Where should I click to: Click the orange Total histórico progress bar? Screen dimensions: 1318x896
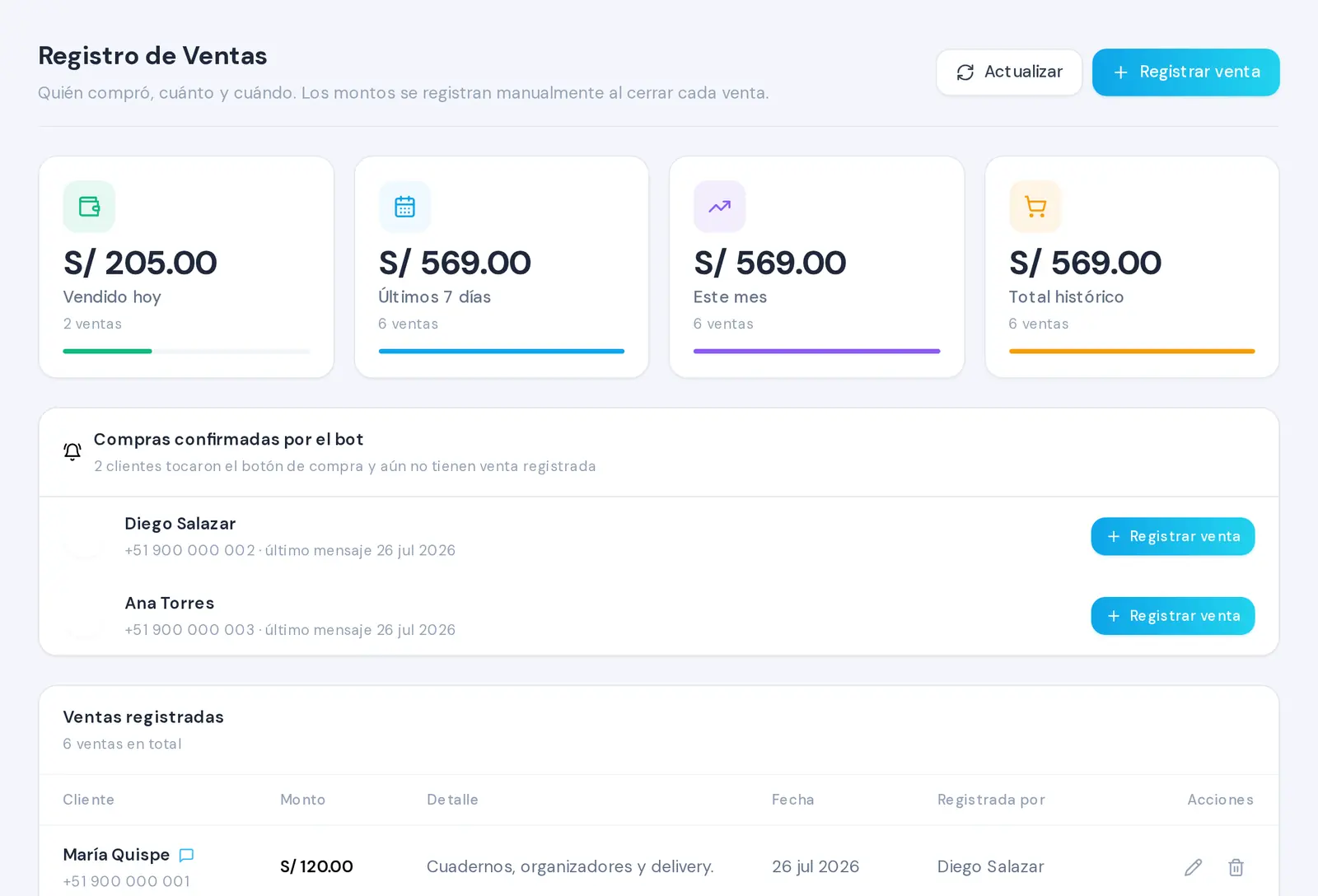tap(1132, 352)
